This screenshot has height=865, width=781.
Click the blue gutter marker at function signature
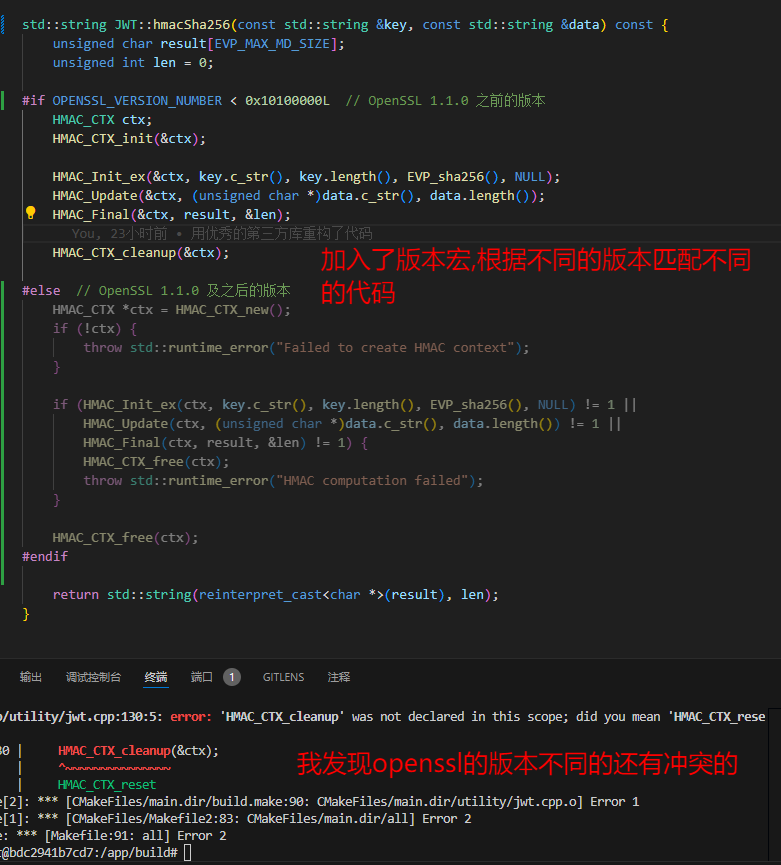tap(4, 24)
